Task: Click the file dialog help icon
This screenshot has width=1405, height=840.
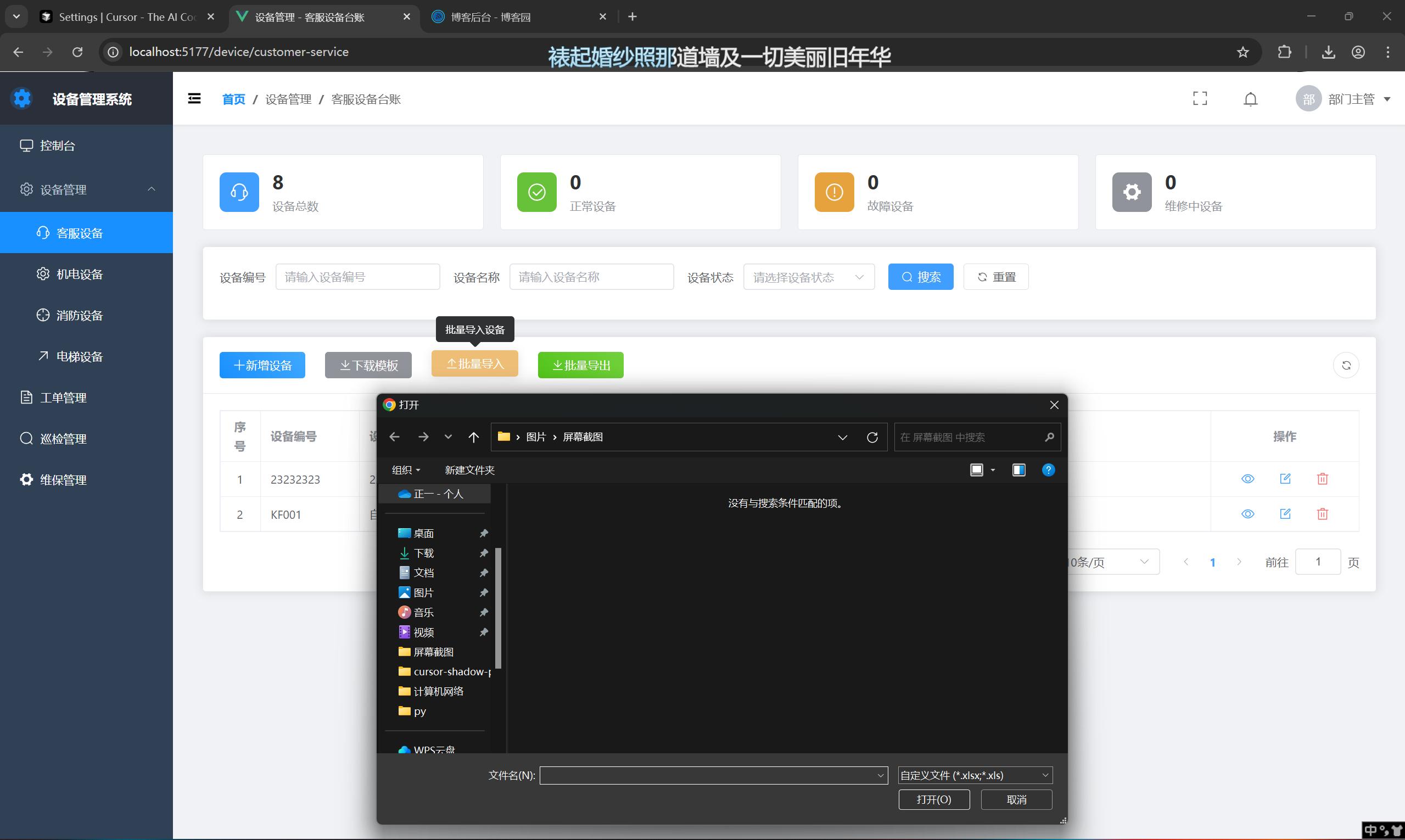Action: click(x=1048, y=470)
